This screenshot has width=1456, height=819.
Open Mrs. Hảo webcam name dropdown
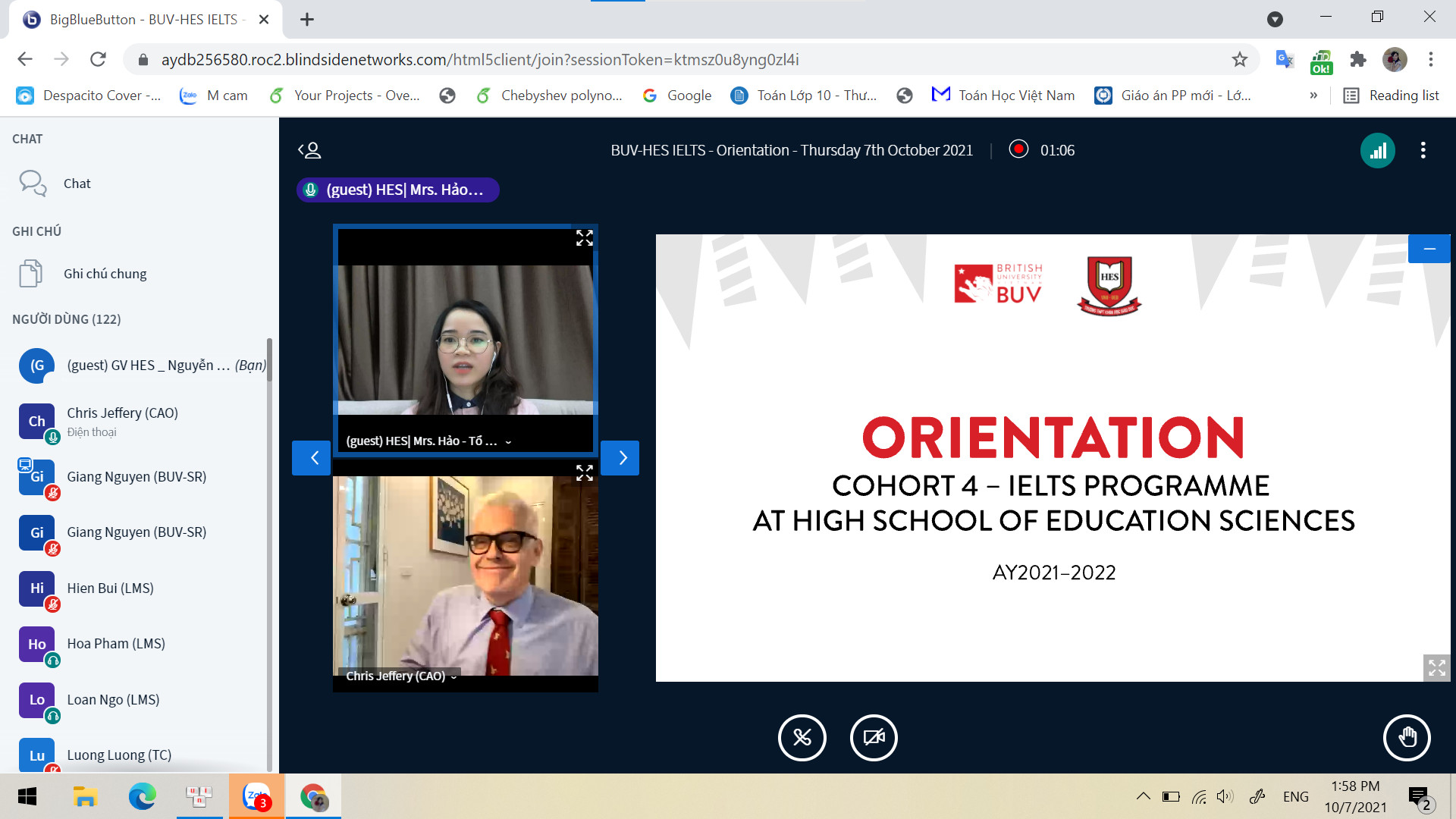point(428,441)
